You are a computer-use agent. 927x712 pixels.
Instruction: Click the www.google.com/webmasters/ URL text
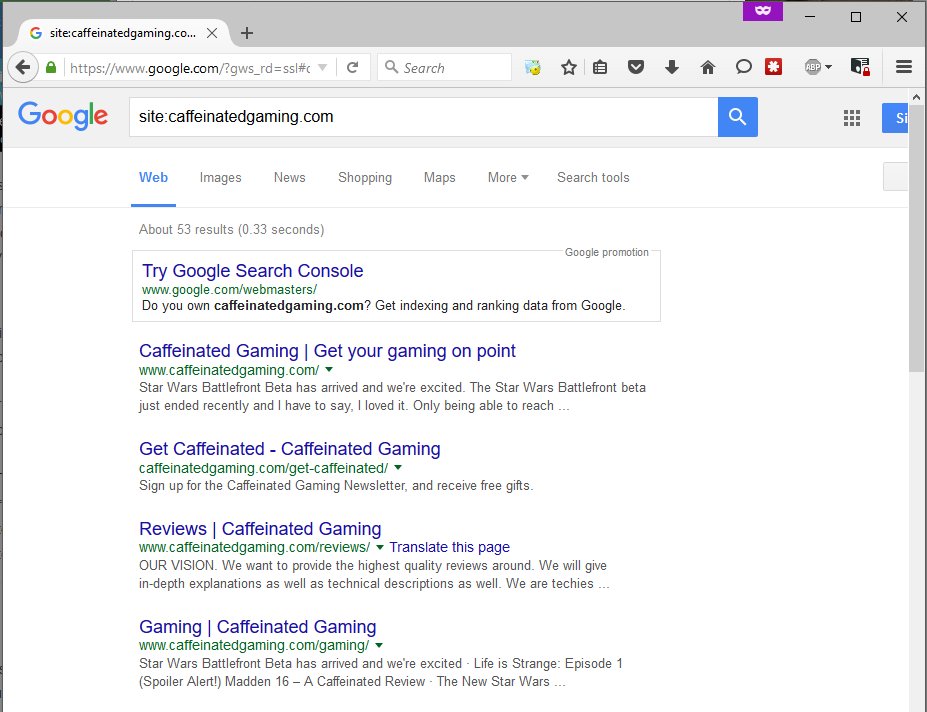click(229, 290)
